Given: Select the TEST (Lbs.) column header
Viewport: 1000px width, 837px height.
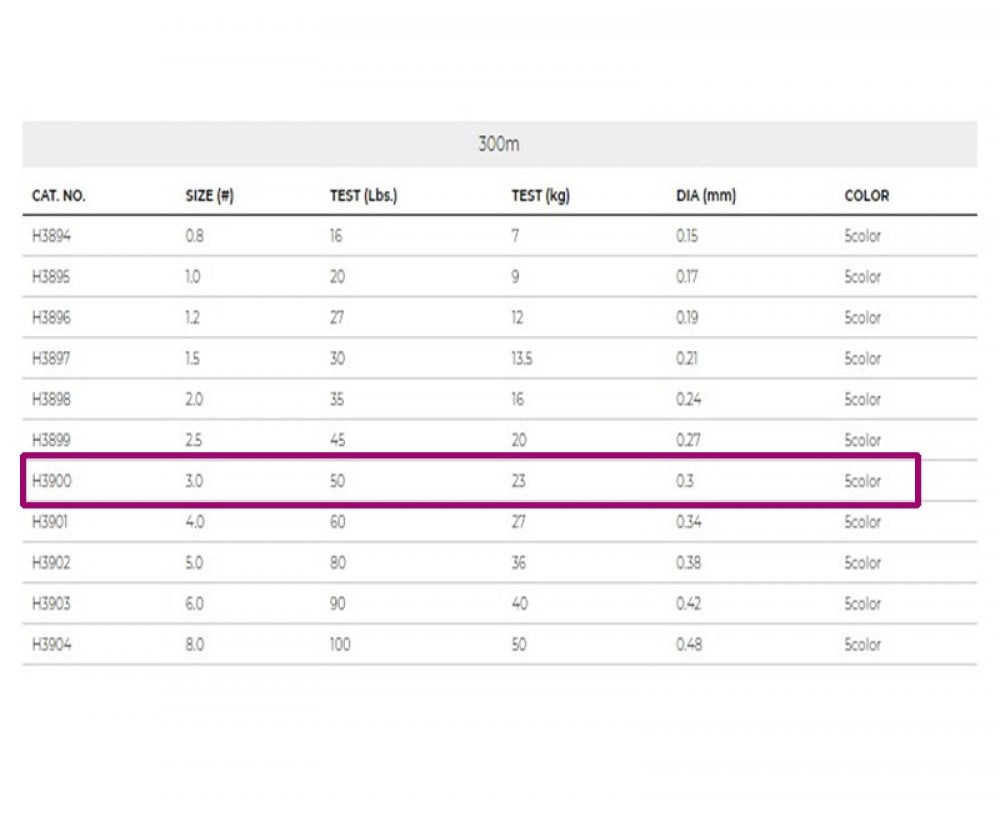Looking at the screenshot, I should [363, 196].
